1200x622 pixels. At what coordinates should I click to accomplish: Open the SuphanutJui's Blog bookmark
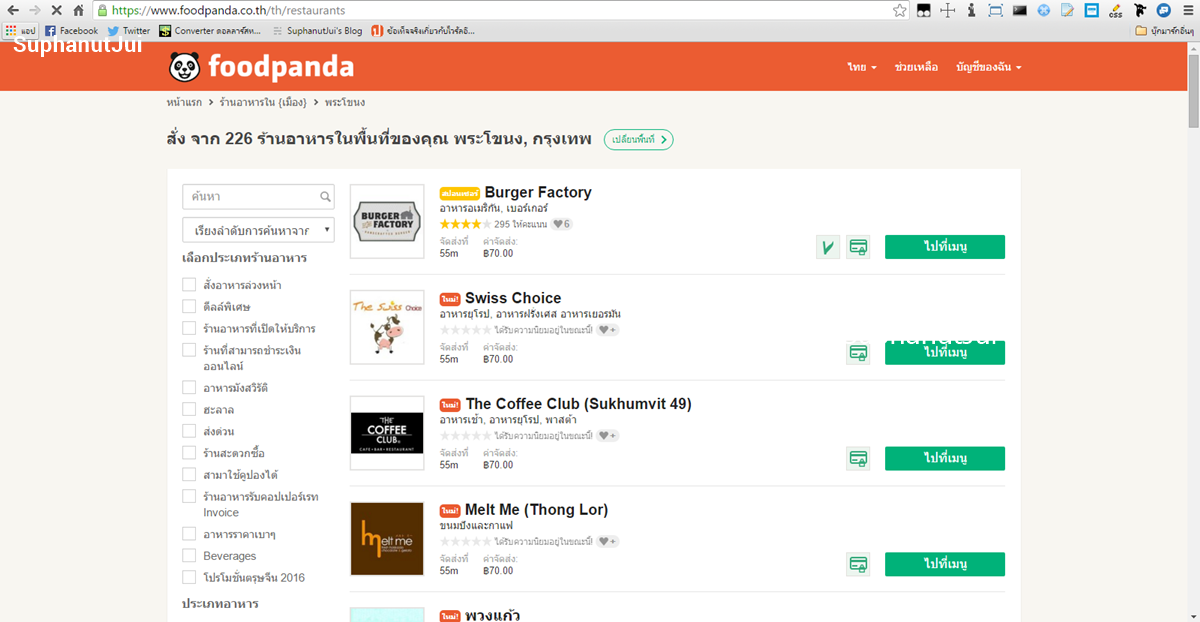(318, 31)
